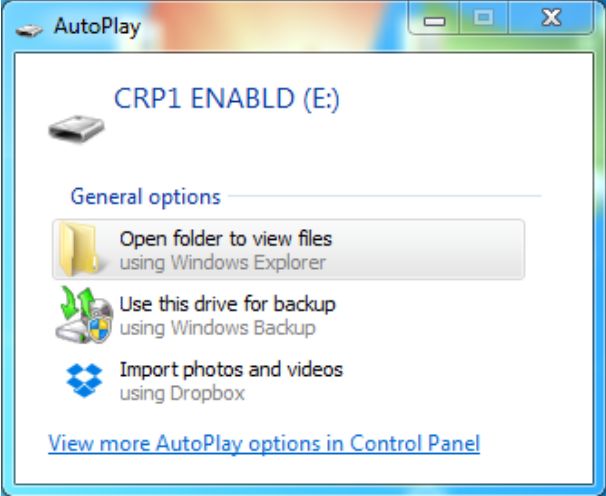Click the separator line beside General options
This screenshot has width=606, height=496.
[385, 196]
